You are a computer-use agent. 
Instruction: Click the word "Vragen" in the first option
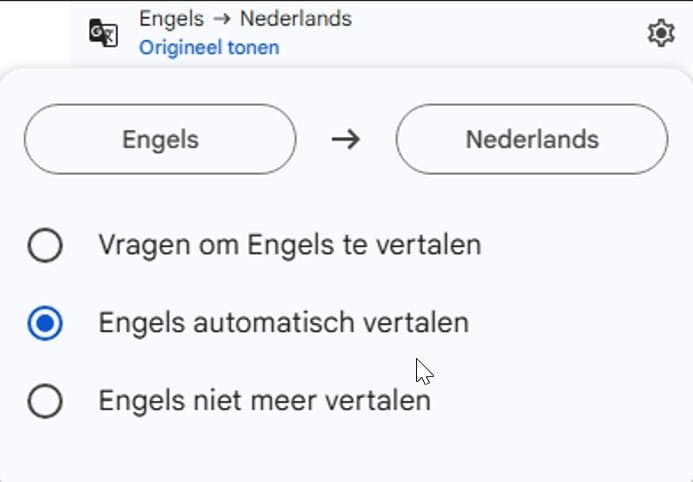click(138, 245)
